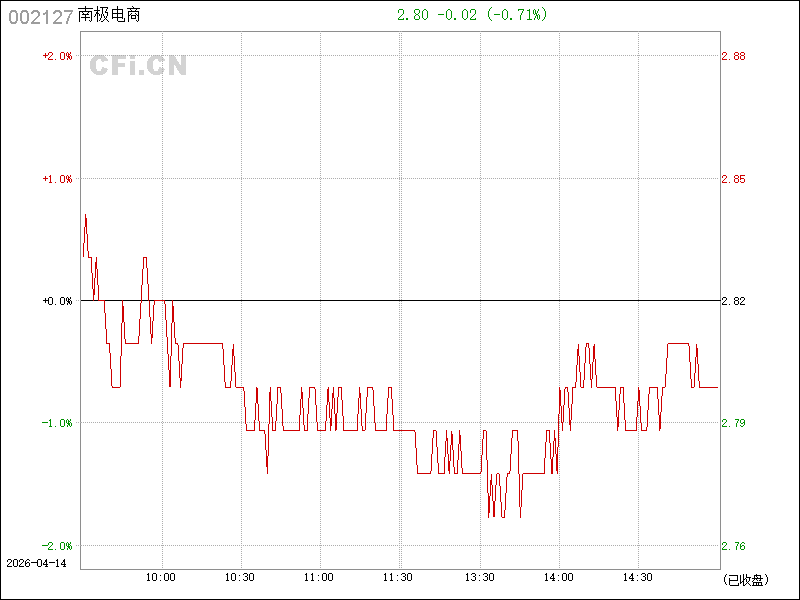
Task: Click the 2.79 price axis label
Action: click(733, 423)
